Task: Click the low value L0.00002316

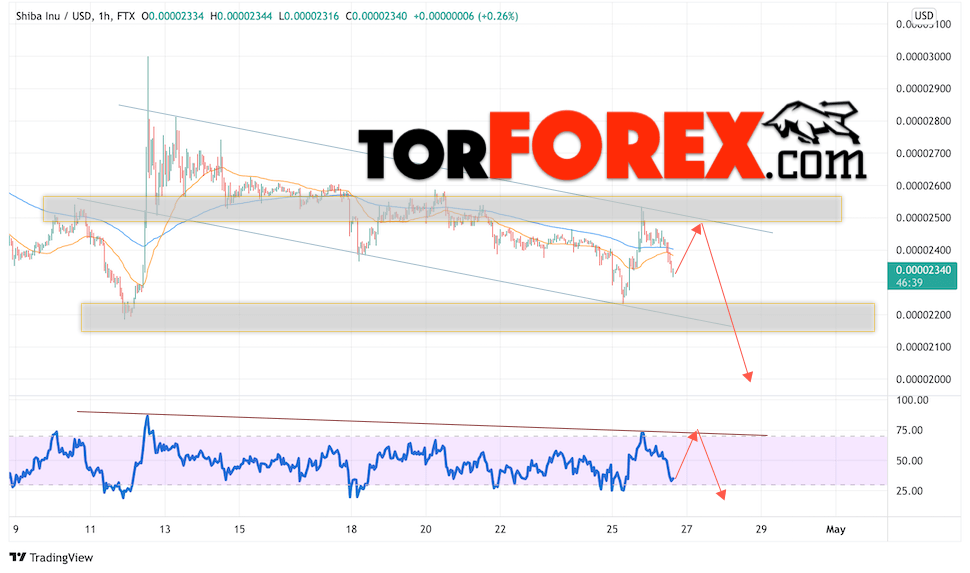Action: click(309, 17)
